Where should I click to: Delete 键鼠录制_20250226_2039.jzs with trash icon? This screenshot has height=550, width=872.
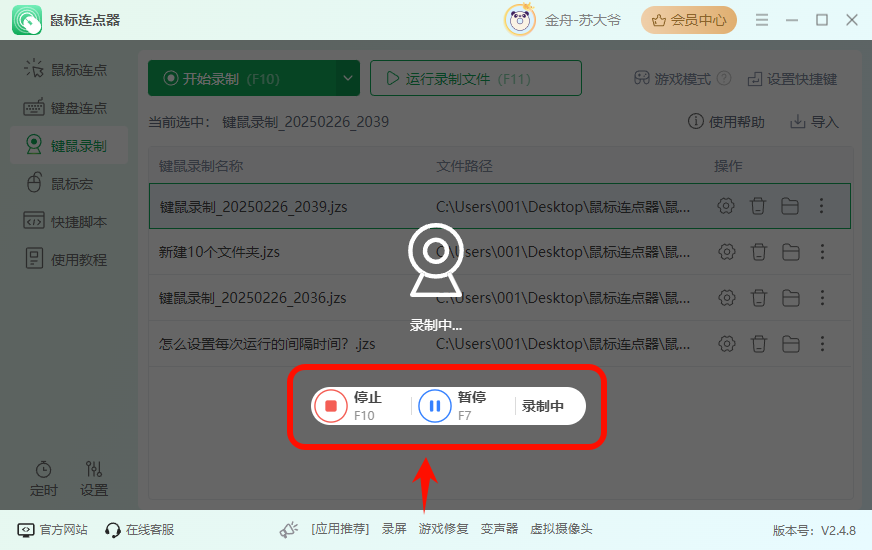[758, 206]
